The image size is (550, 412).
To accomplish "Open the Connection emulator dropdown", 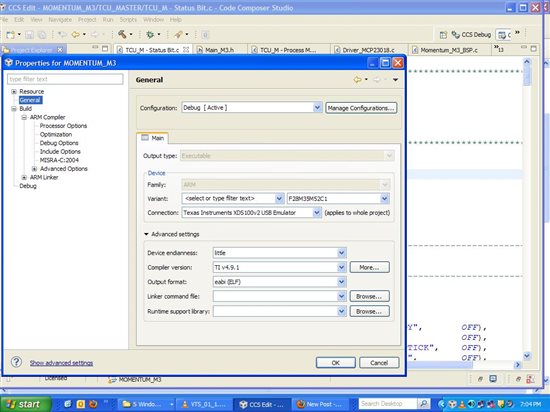I will [x=316, y=212].
